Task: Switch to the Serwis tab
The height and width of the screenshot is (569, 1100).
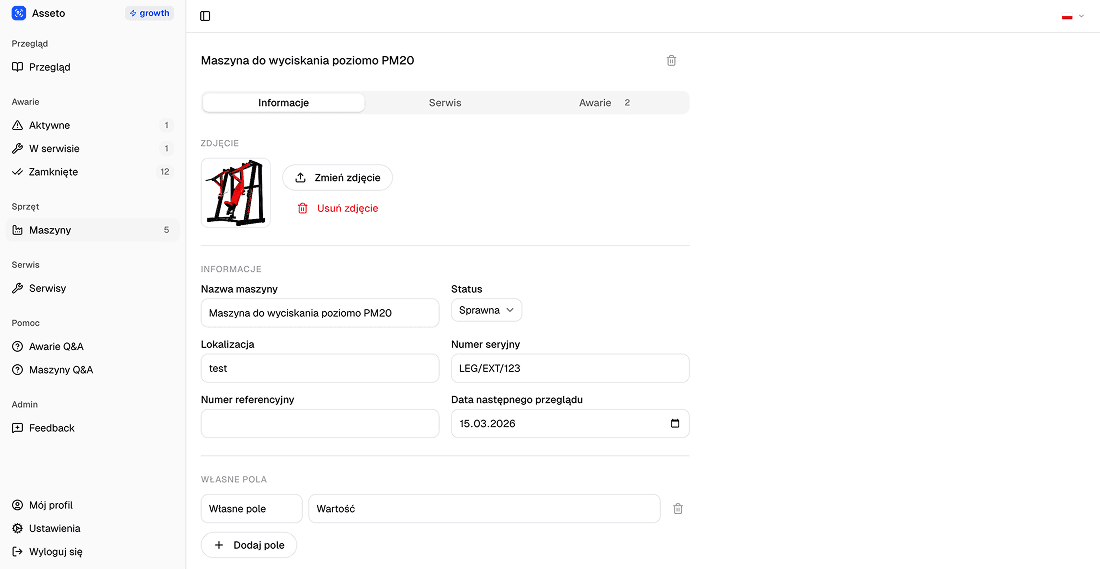Action: pos(445,103)
